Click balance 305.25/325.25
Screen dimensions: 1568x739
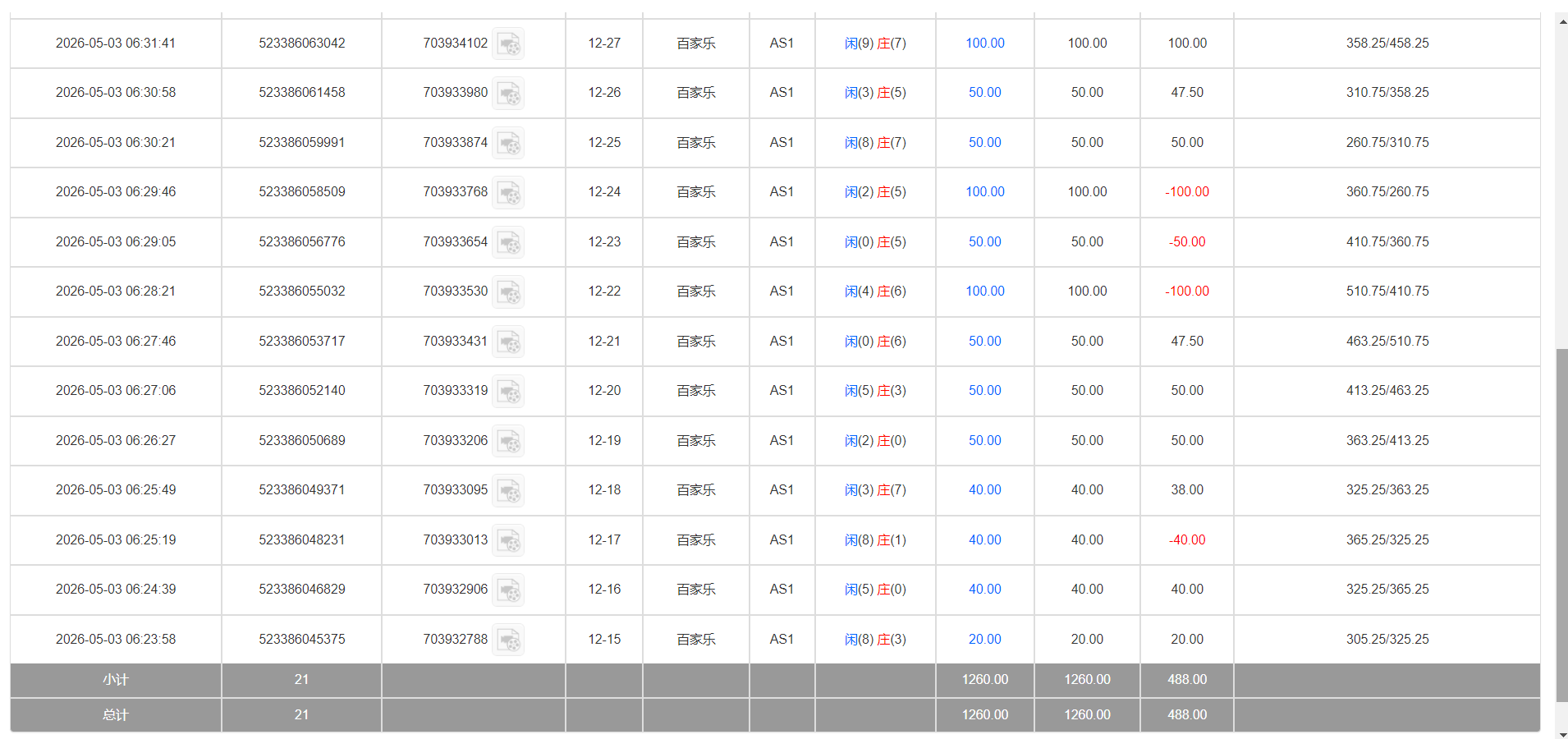(x=1387, y=639)
